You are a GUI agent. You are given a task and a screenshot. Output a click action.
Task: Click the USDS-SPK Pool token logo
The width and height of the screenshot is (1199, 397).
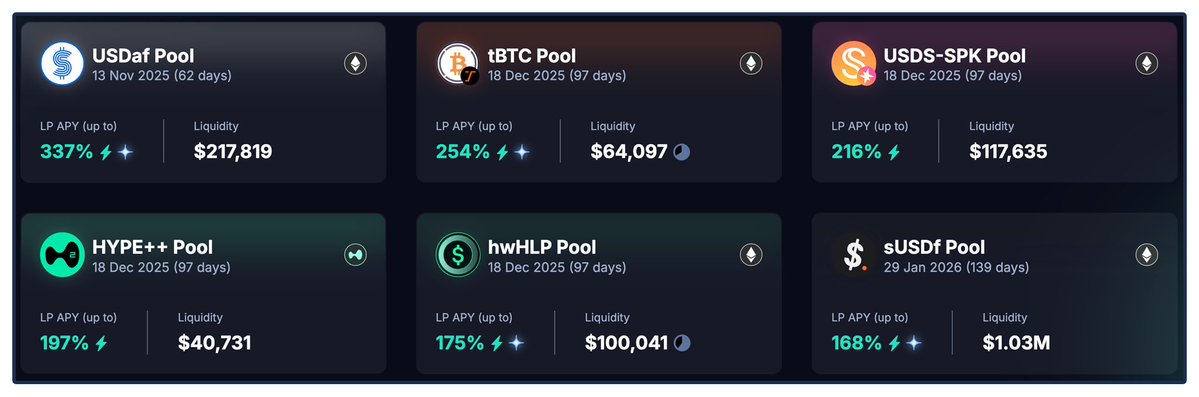pyautogui.click(x=853, y=63)
